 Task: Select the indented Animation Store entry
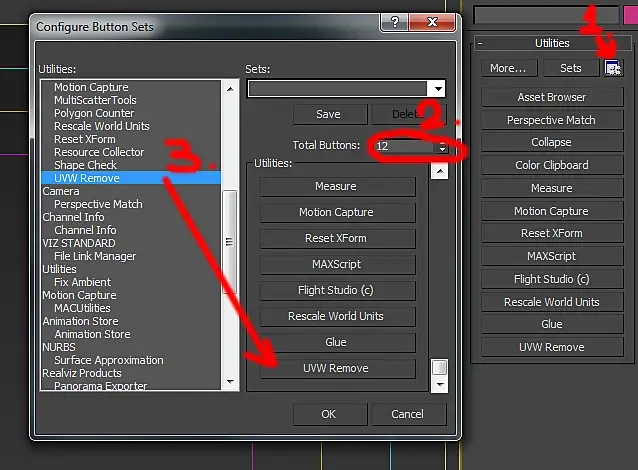click(92, 334)
